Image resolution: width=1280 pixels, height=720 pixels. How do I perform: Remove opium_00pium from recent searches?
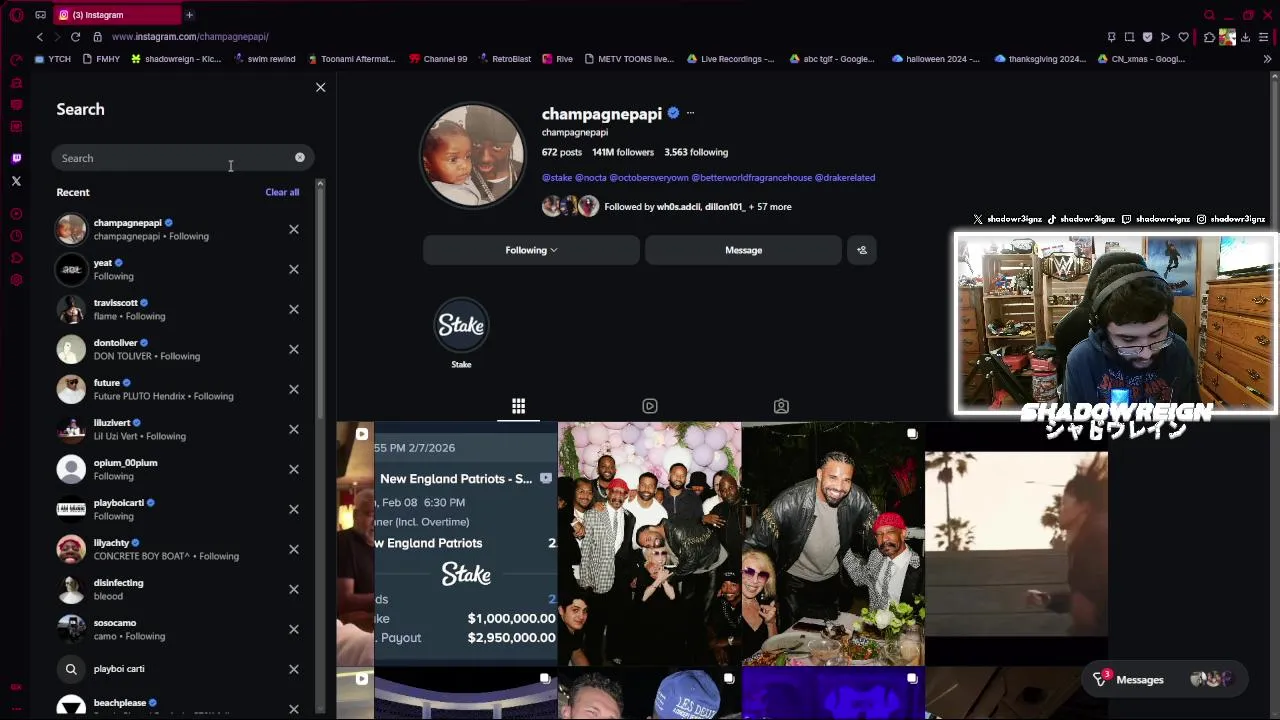[294, 469]
